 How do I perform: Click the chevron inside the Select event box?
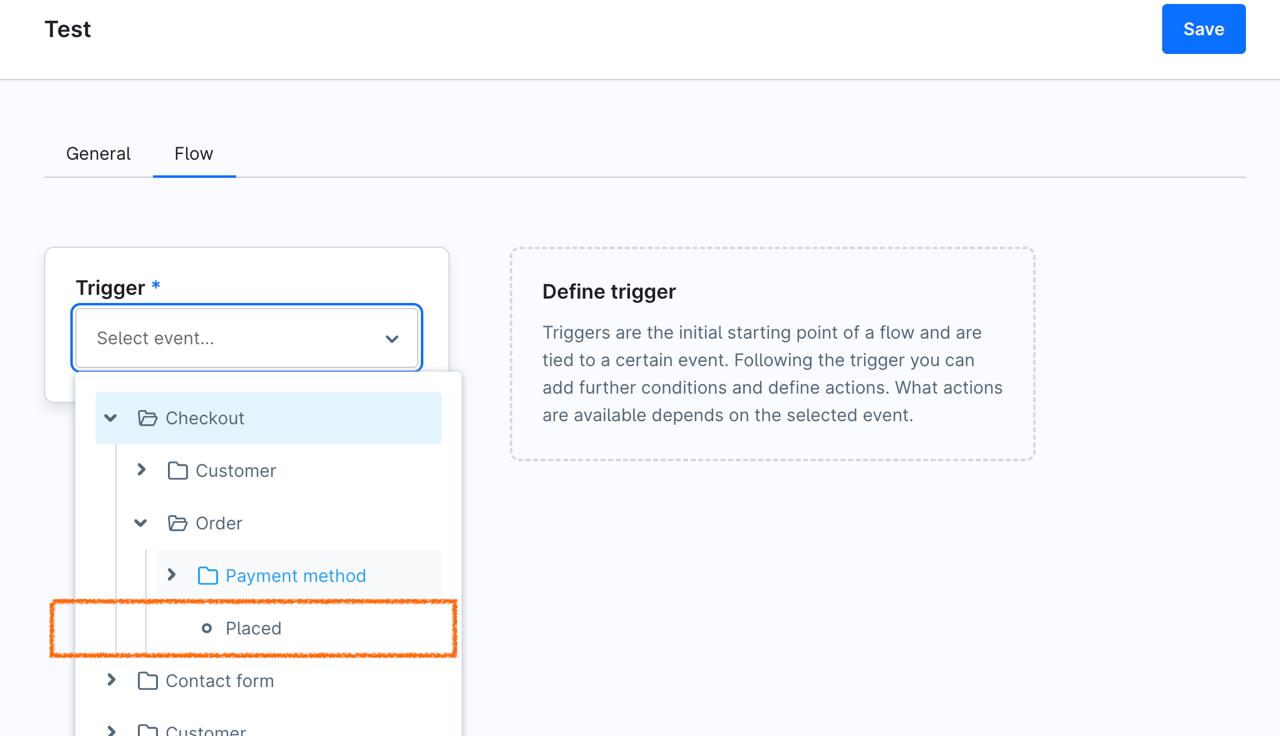coord(392,338)
